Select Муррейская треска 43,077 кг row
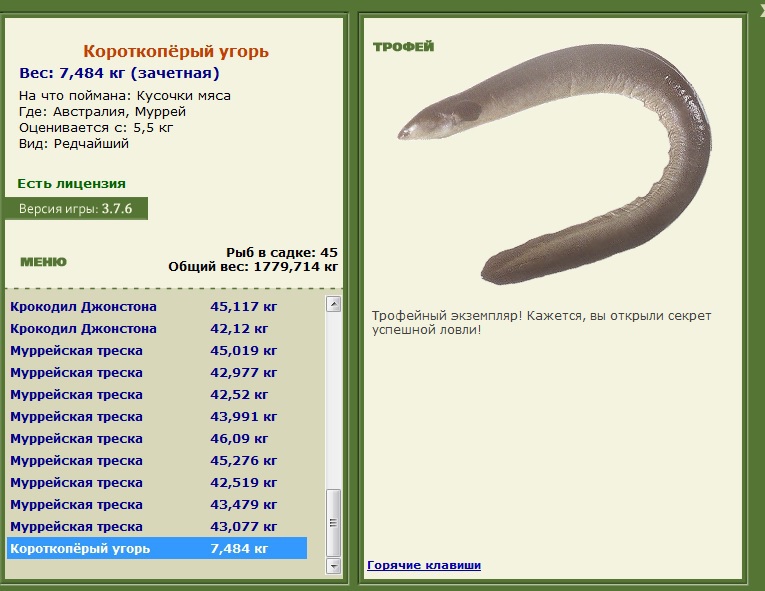Viewport: 765px width, 591px height. [157, 527]
